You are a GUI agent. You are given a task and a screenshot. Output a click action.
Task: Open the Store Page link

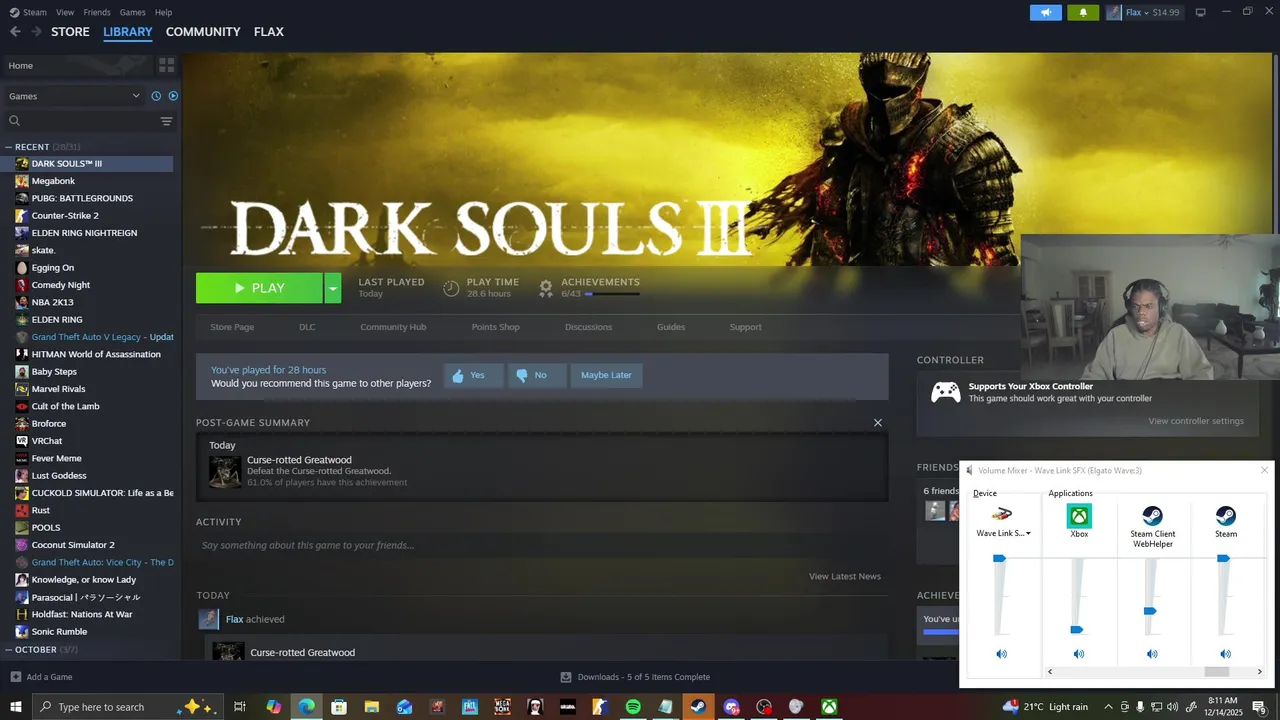coord(232,327)
